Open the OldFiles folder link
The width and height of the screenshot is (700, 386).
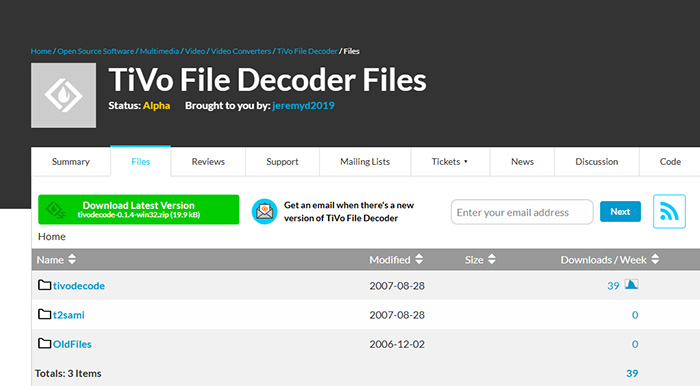(72, 344)
